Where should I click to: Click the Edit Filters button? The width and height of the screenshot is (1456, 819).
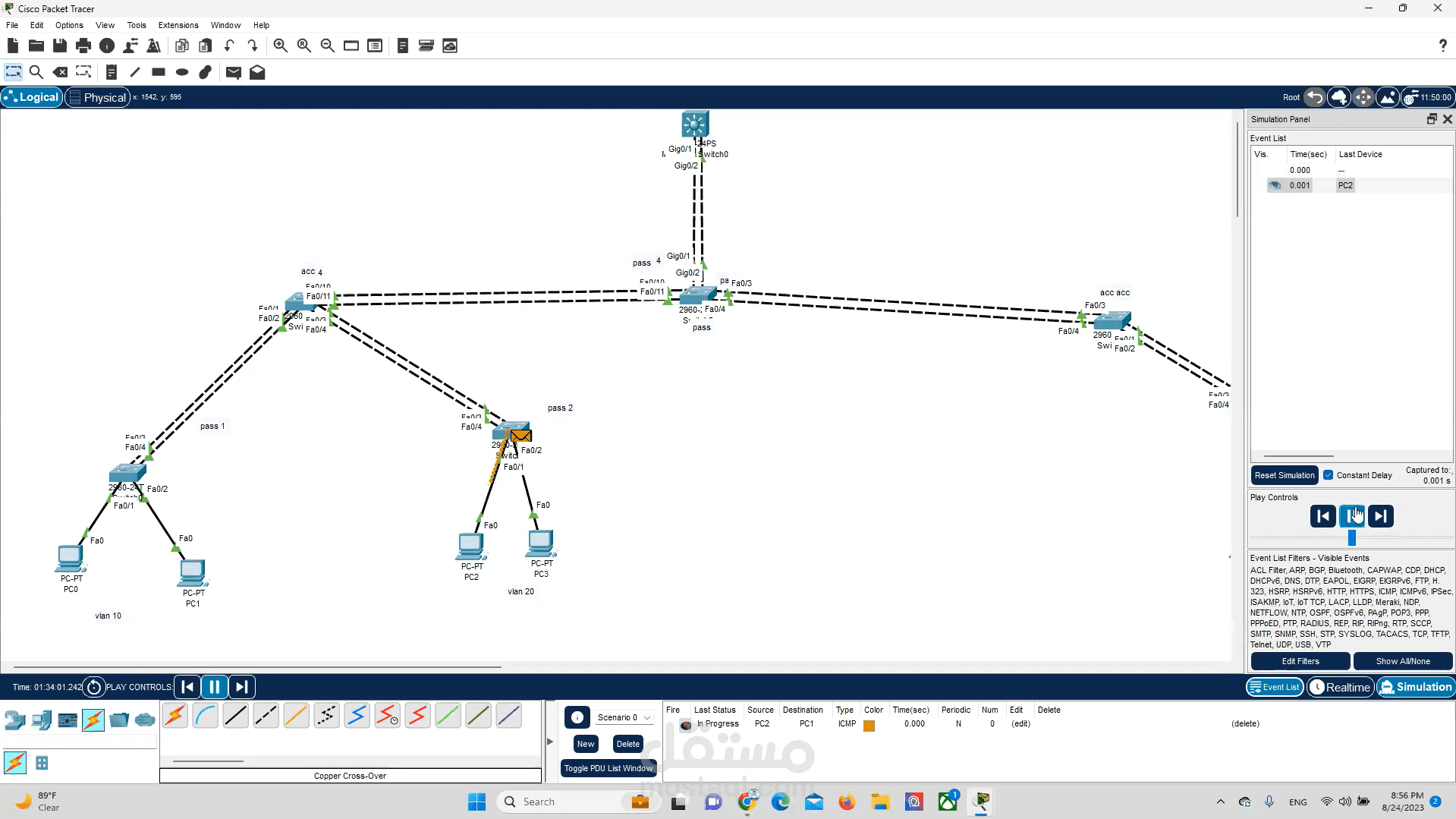[1300, 661]
